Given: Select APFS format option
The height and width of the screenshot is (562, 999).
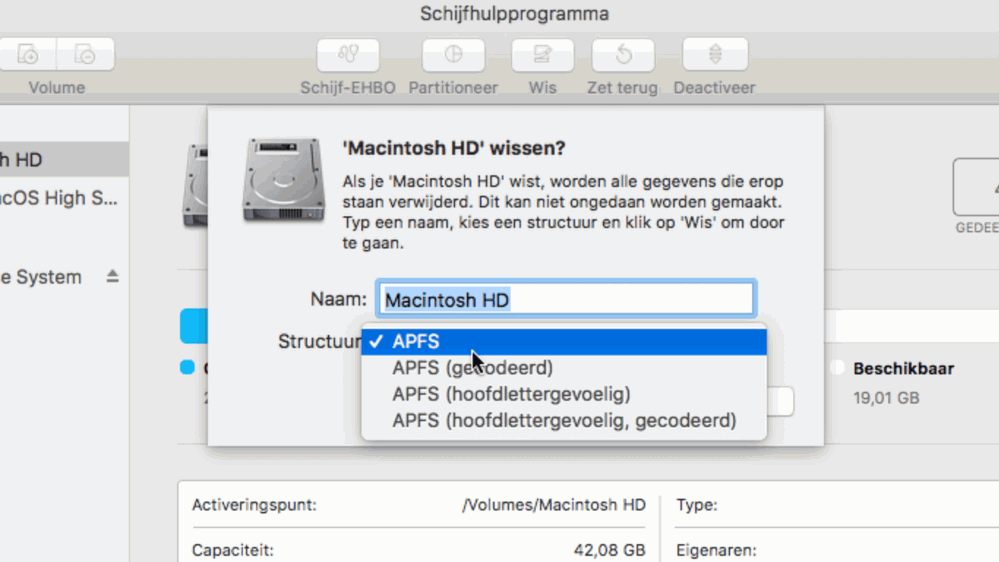Looking at the screenshot, I should pyautogui.click(x=564, y=342).
